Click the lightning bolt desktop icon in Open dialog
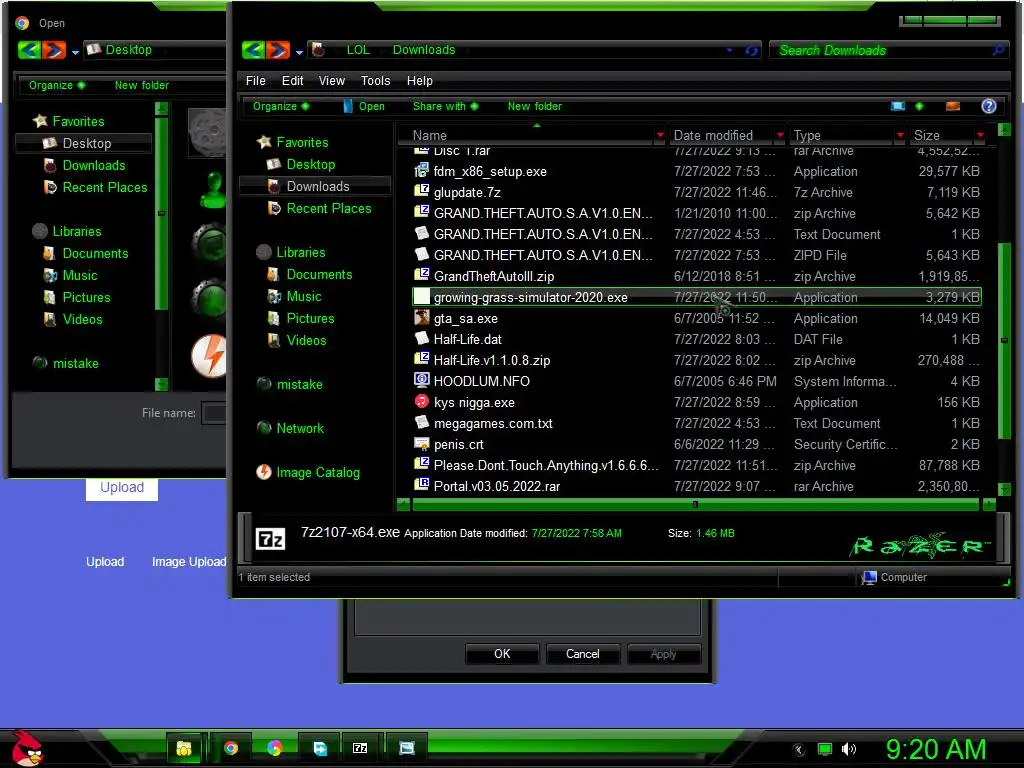Viewport: 1024px width, 768px height. (209, 356)
